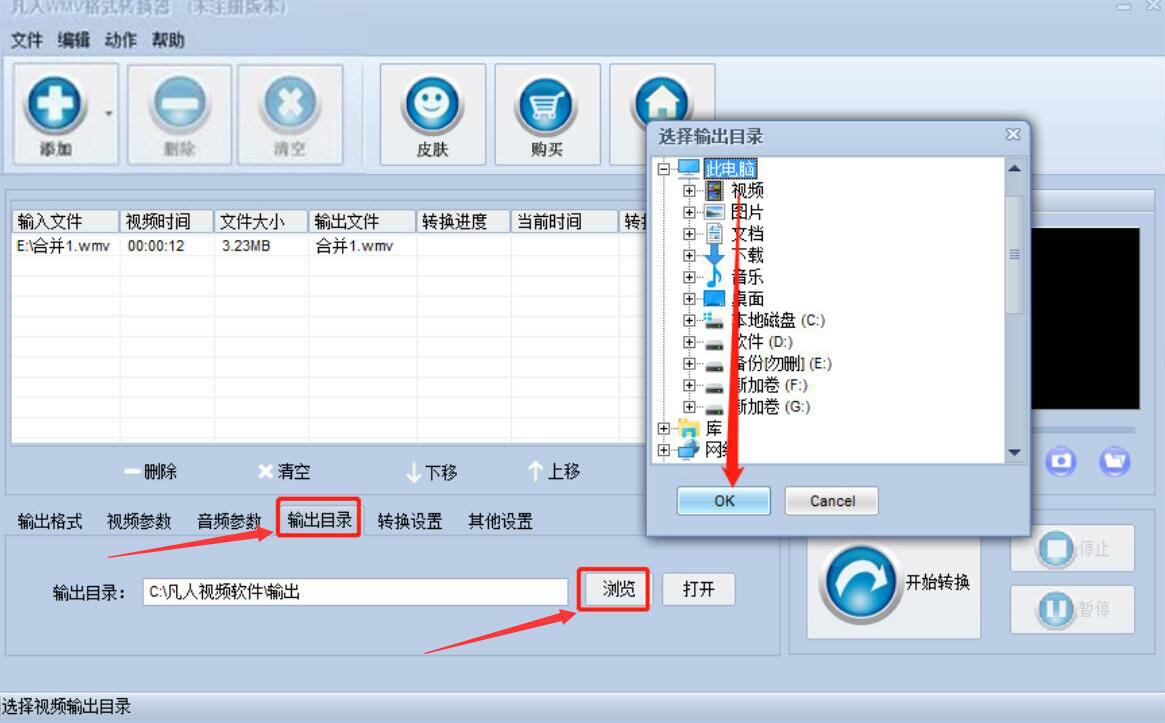The height and width of the screenshot is (723, 1165).
Task: Click the 桌面 desktop icon in tree
Action: 714,299
